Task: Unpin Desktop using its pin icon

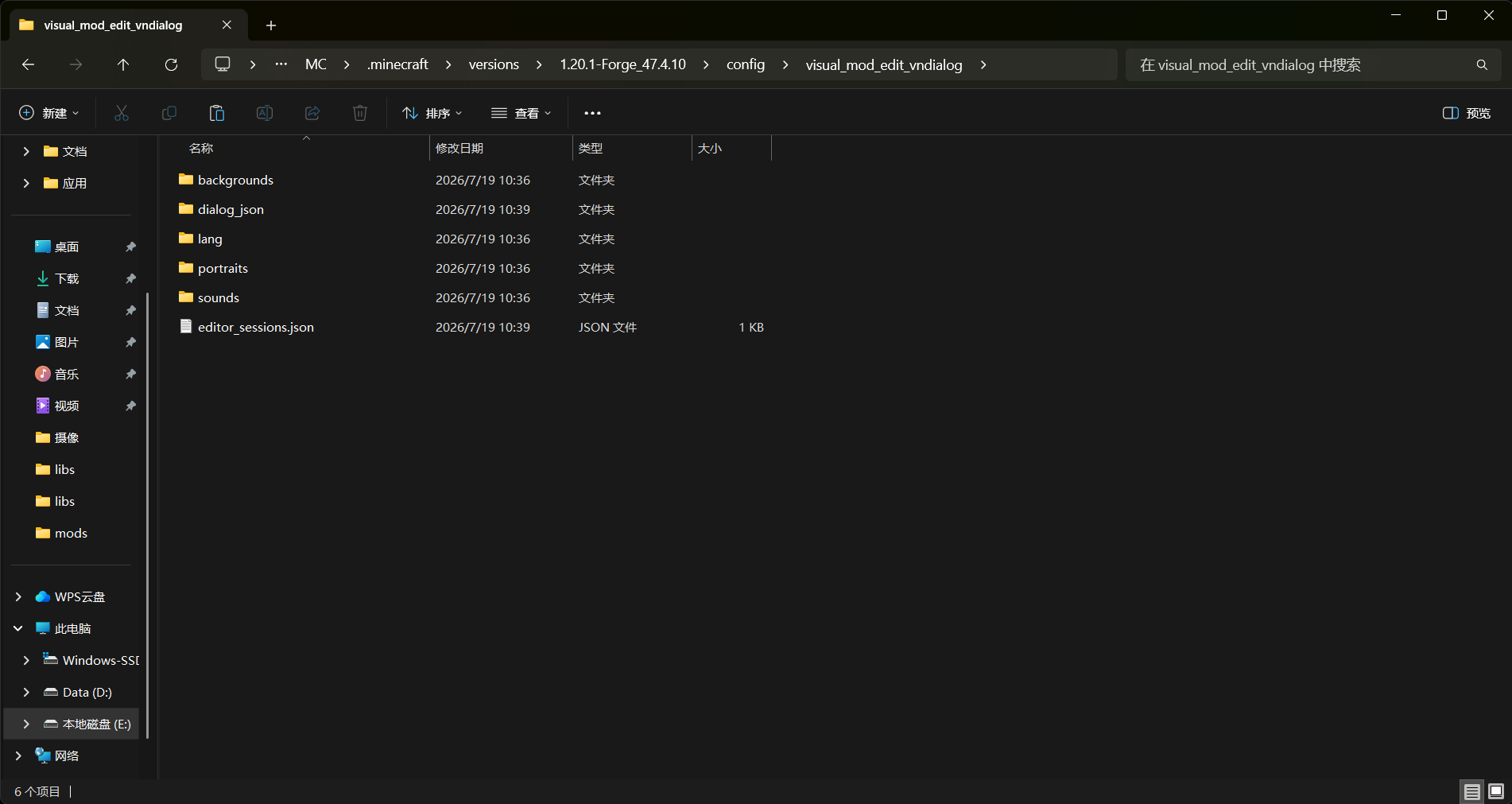Action: [x=131, y=247]
